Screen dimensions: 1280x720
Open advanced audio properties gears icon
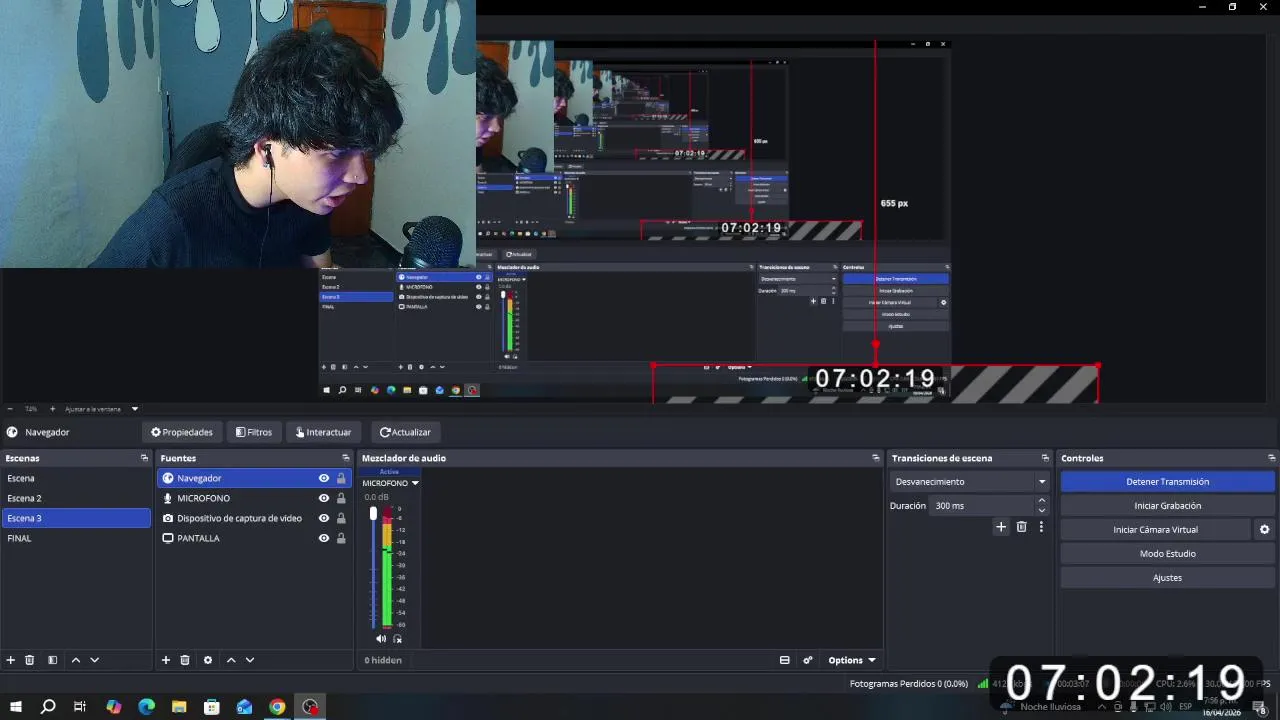pos(808,660)
